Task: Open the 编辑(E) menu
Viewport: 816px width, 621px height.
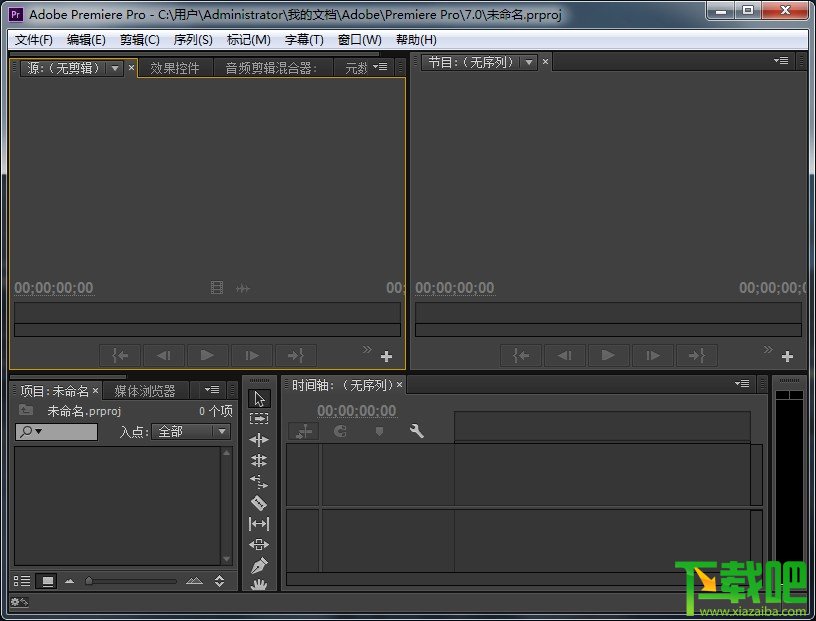Action: click(86, 40)
